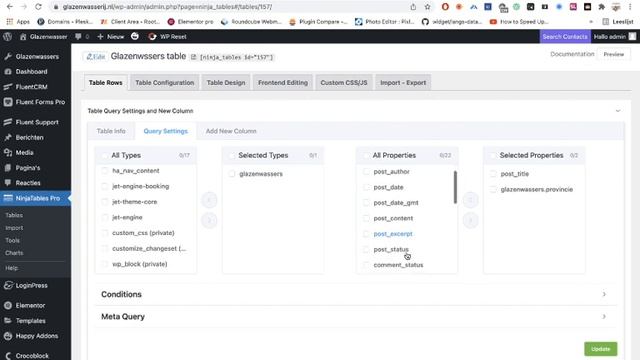Switch to the Table Configuration tab
The image size is (640, 360).
click(x=164, y=82)
